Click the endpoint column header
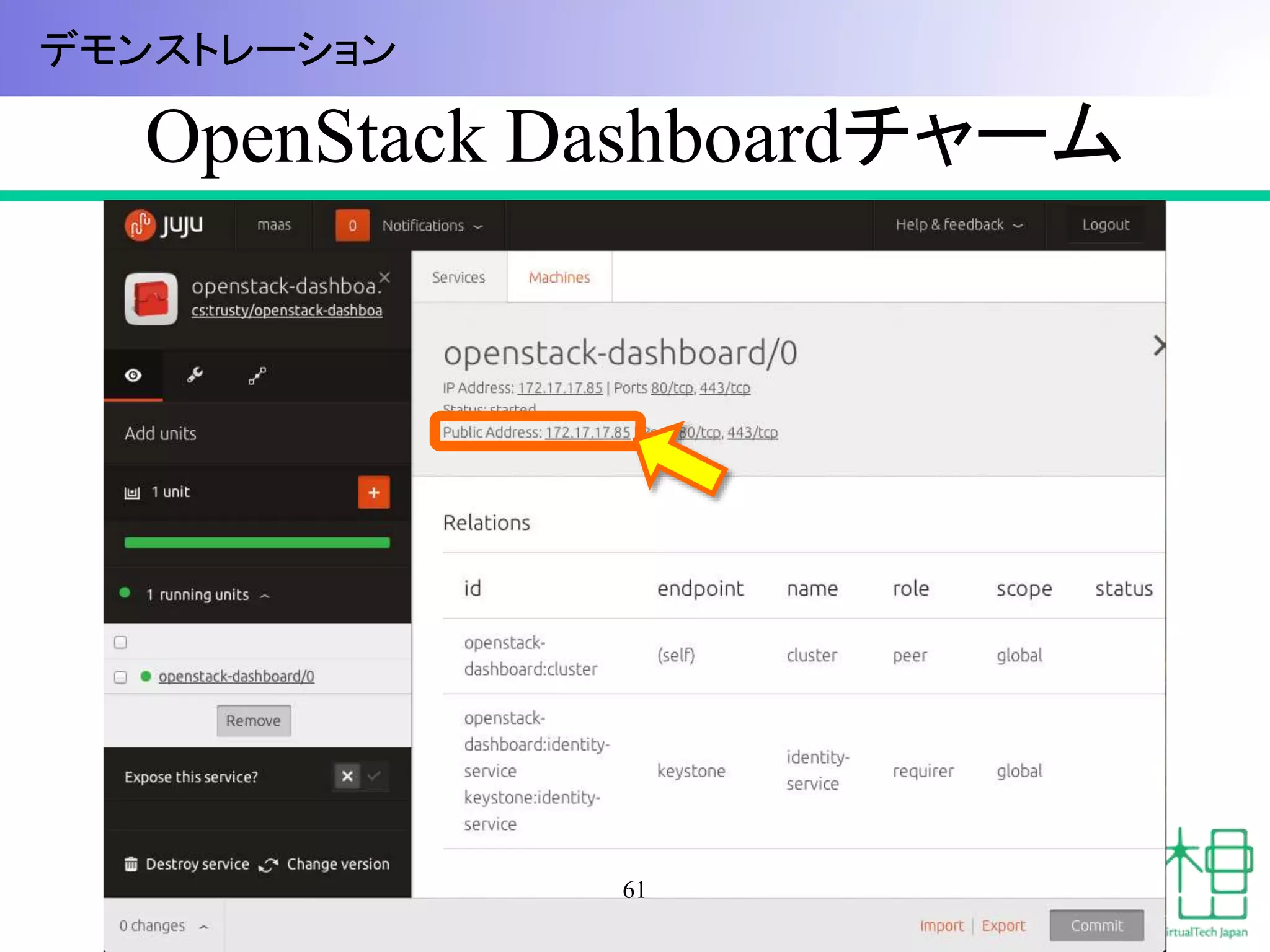Screen dimensions: 1270x952 tap(700, 588)
